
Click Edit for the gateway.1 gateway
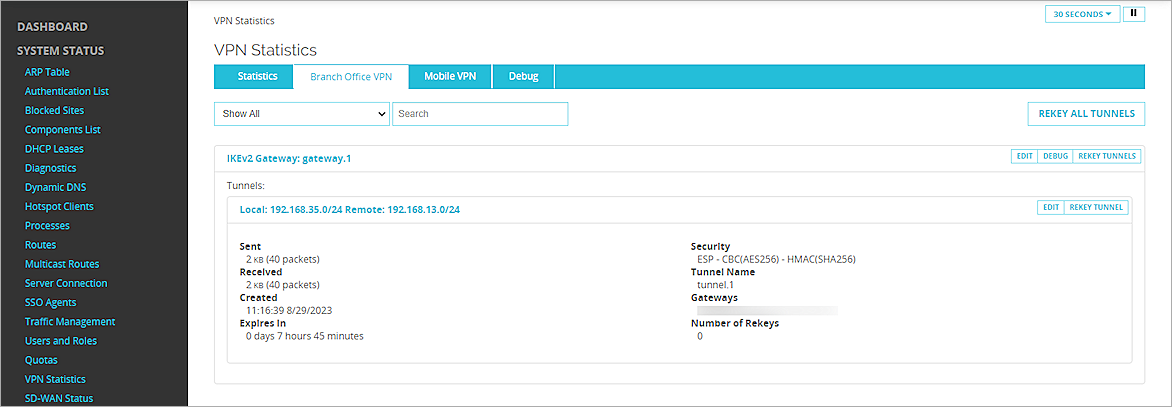pyautogui.click(x=1024, y=157)
